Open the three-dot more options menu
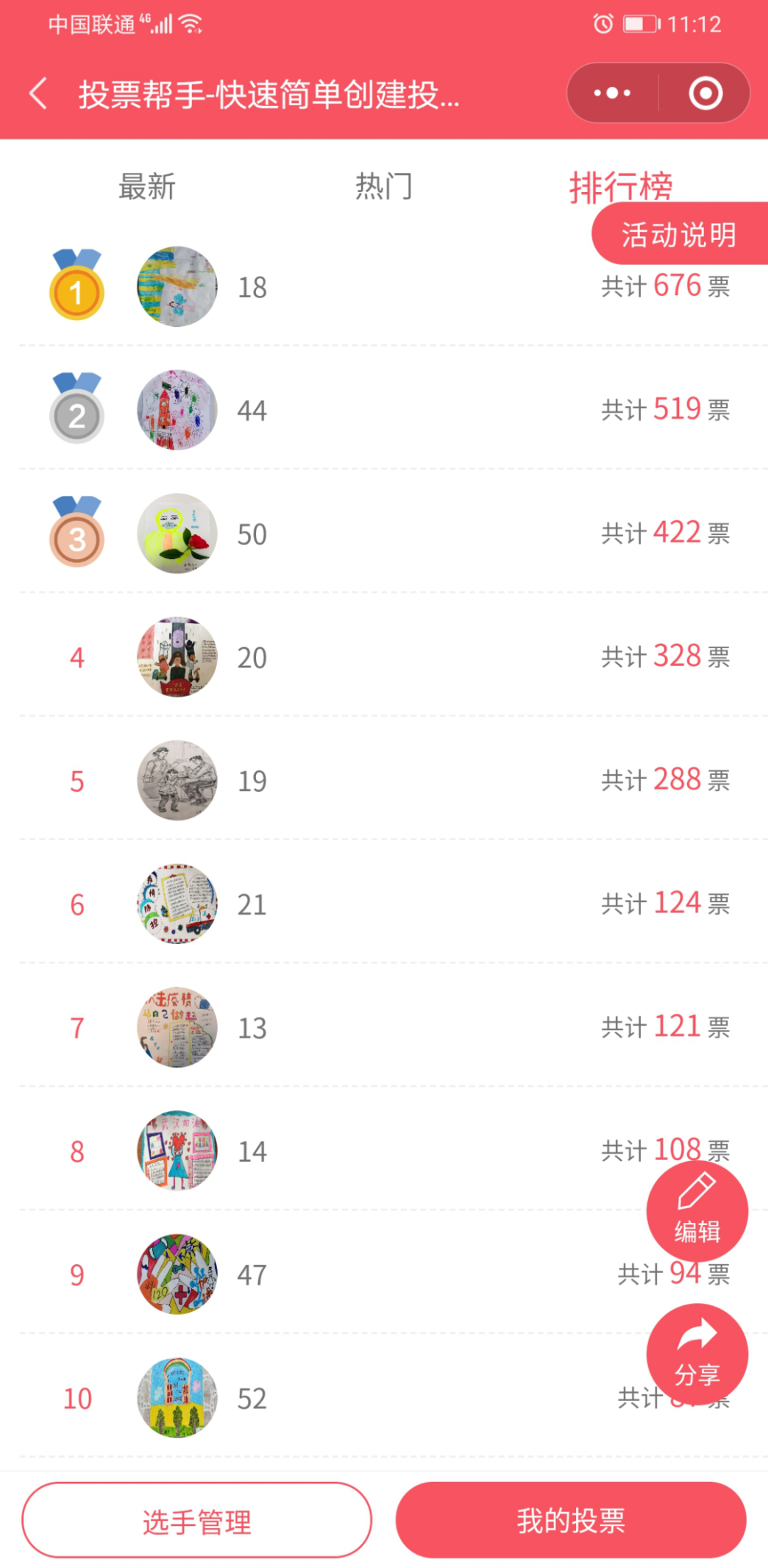The width and height of the screenshot is (768, 1568). (612, 93)
